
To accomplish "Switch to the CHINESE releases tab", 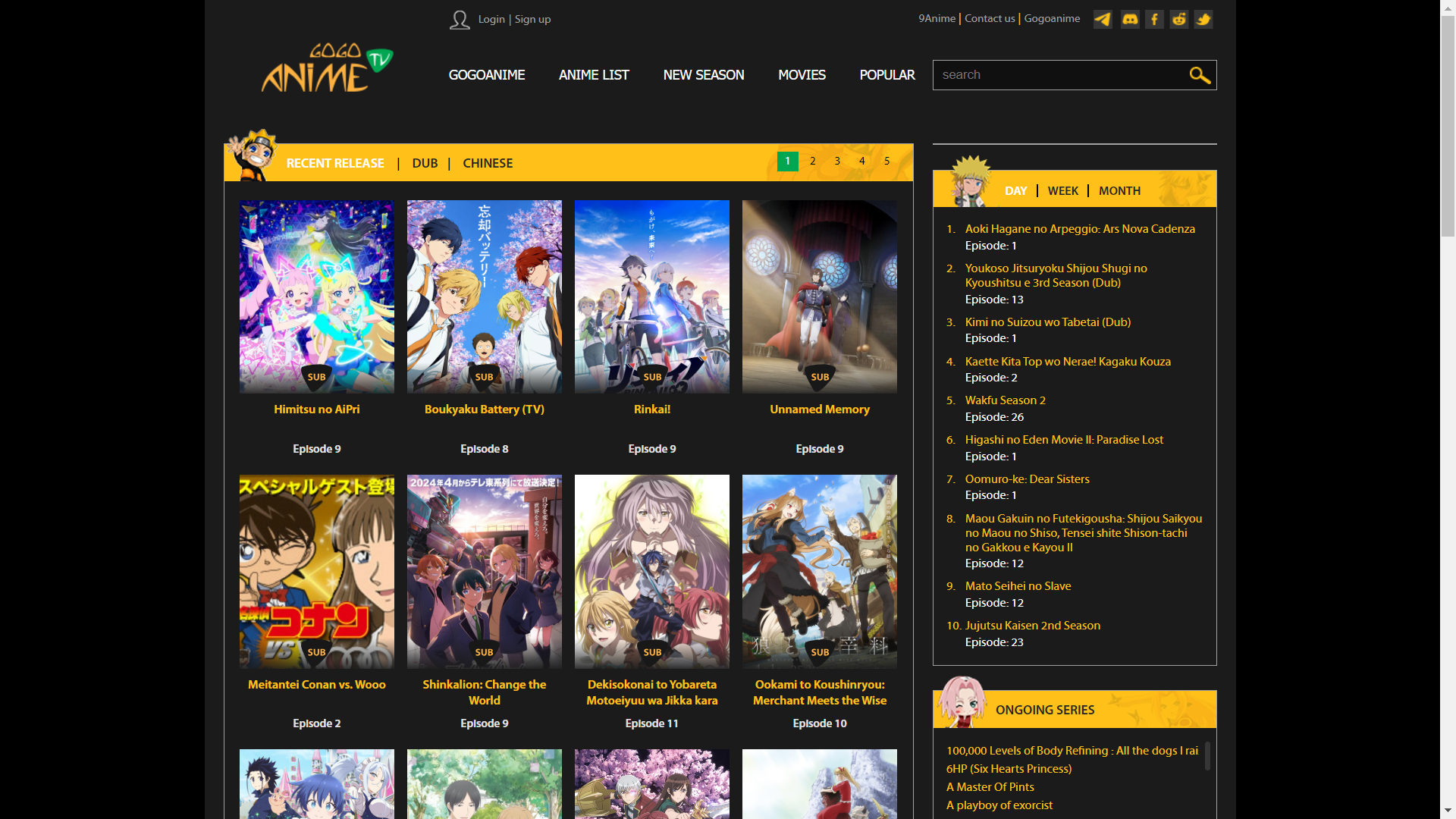I will coord(488,162).
